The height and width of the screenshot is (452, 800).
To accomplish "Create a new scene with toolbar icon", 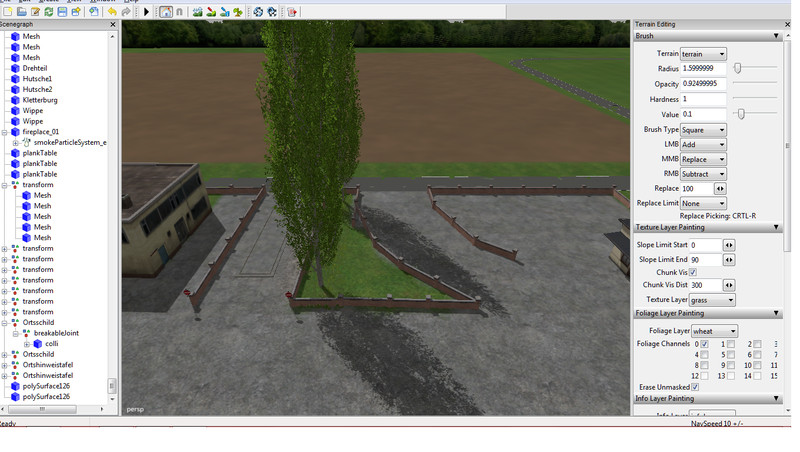I will pos(8,11).
